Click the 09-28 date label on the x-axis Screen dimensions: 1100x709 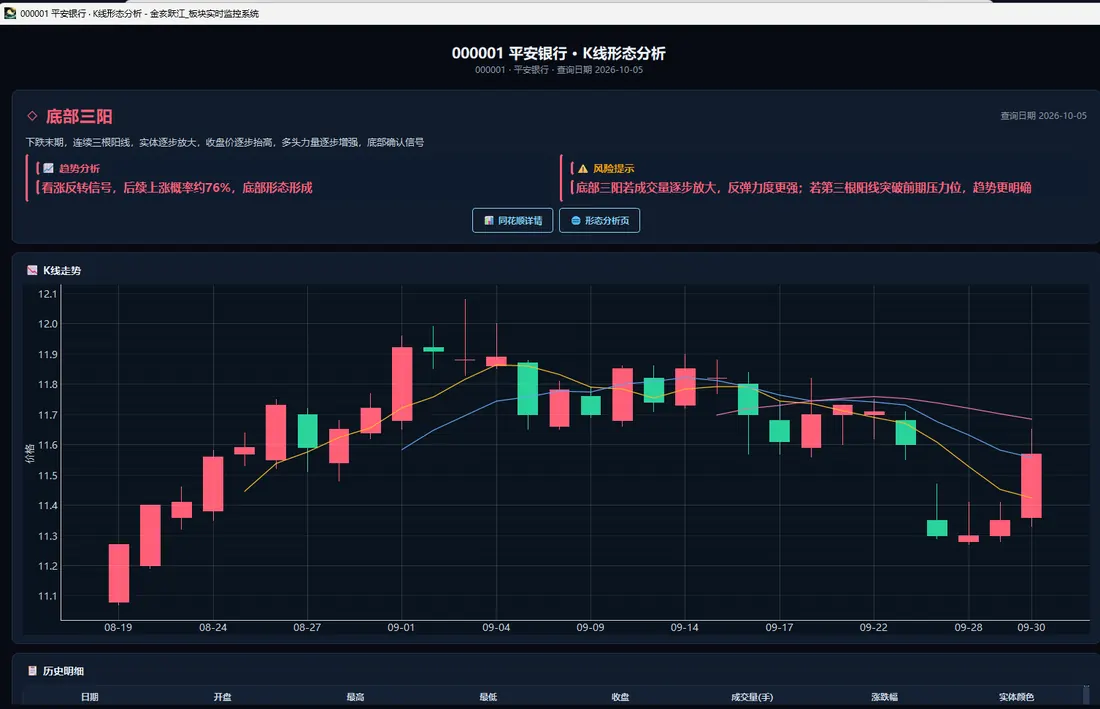(x=968, y=627)
